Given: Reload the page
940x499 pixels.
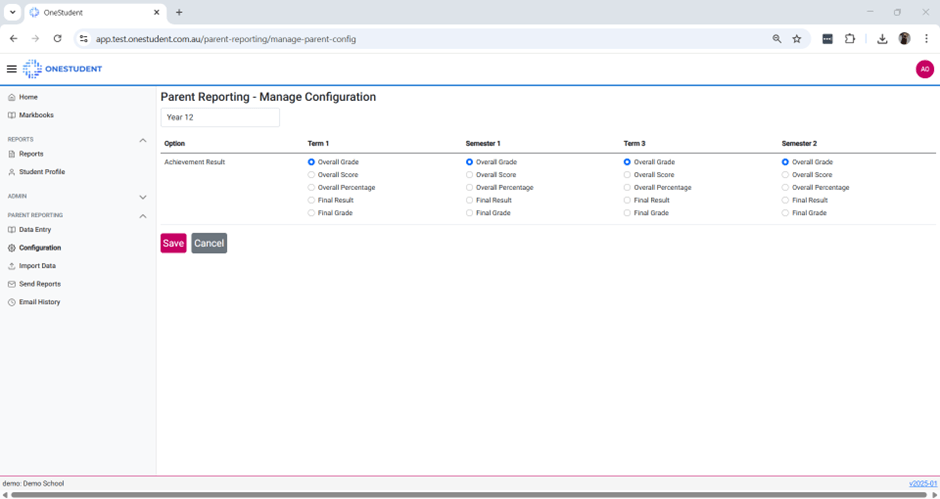Looking at the screenshot, I should [x=57, y=39].
